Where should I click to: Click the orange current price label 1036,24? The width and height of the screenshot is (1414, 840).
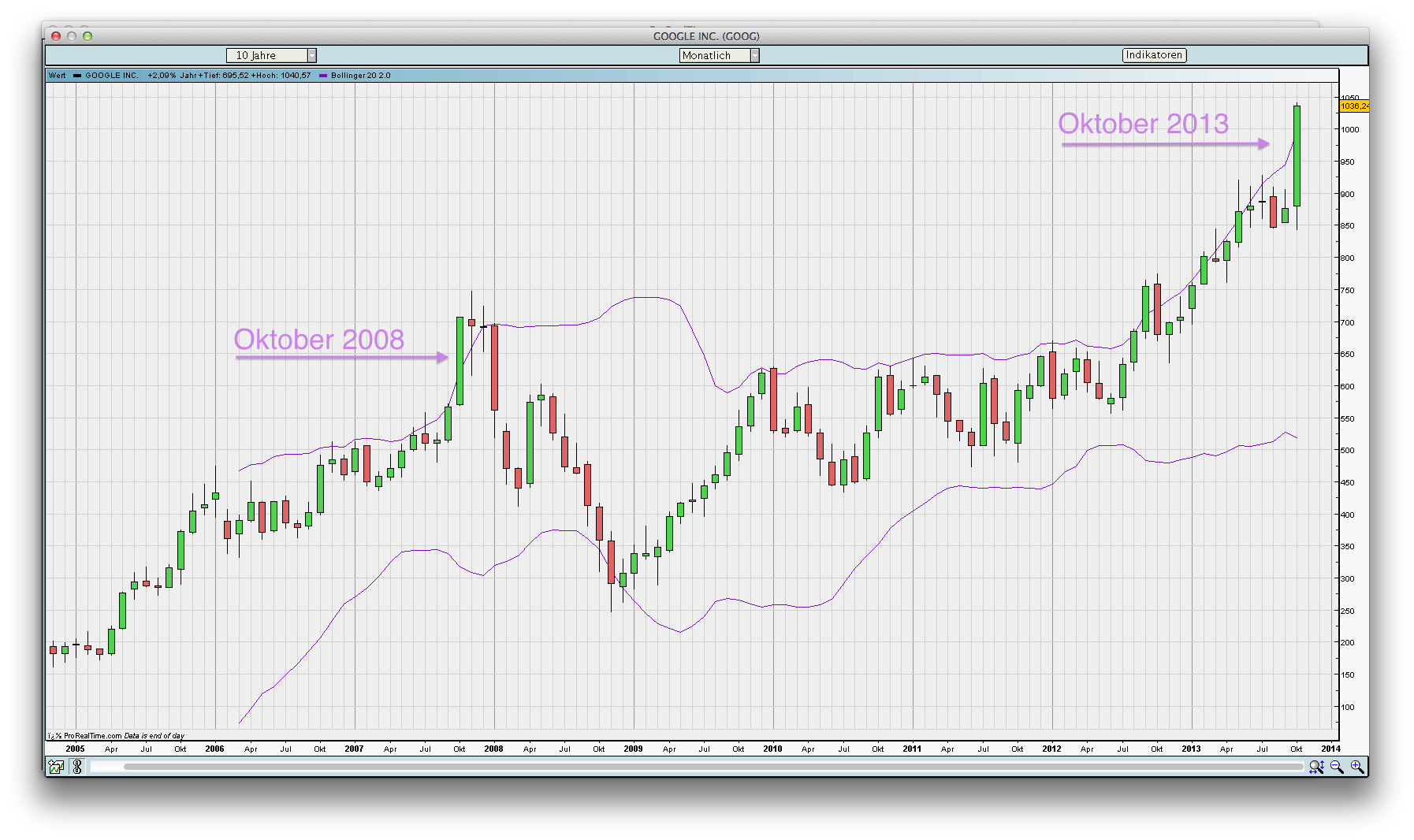[x=1354, y=106]
